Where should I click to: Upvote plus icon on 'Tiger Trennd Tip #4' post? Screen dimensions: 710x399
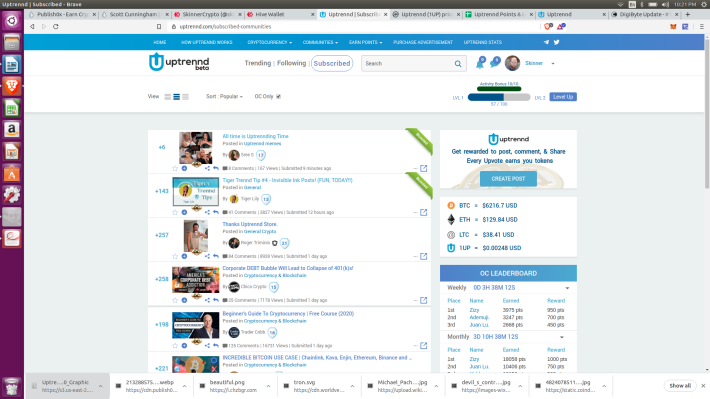point(184,212)
